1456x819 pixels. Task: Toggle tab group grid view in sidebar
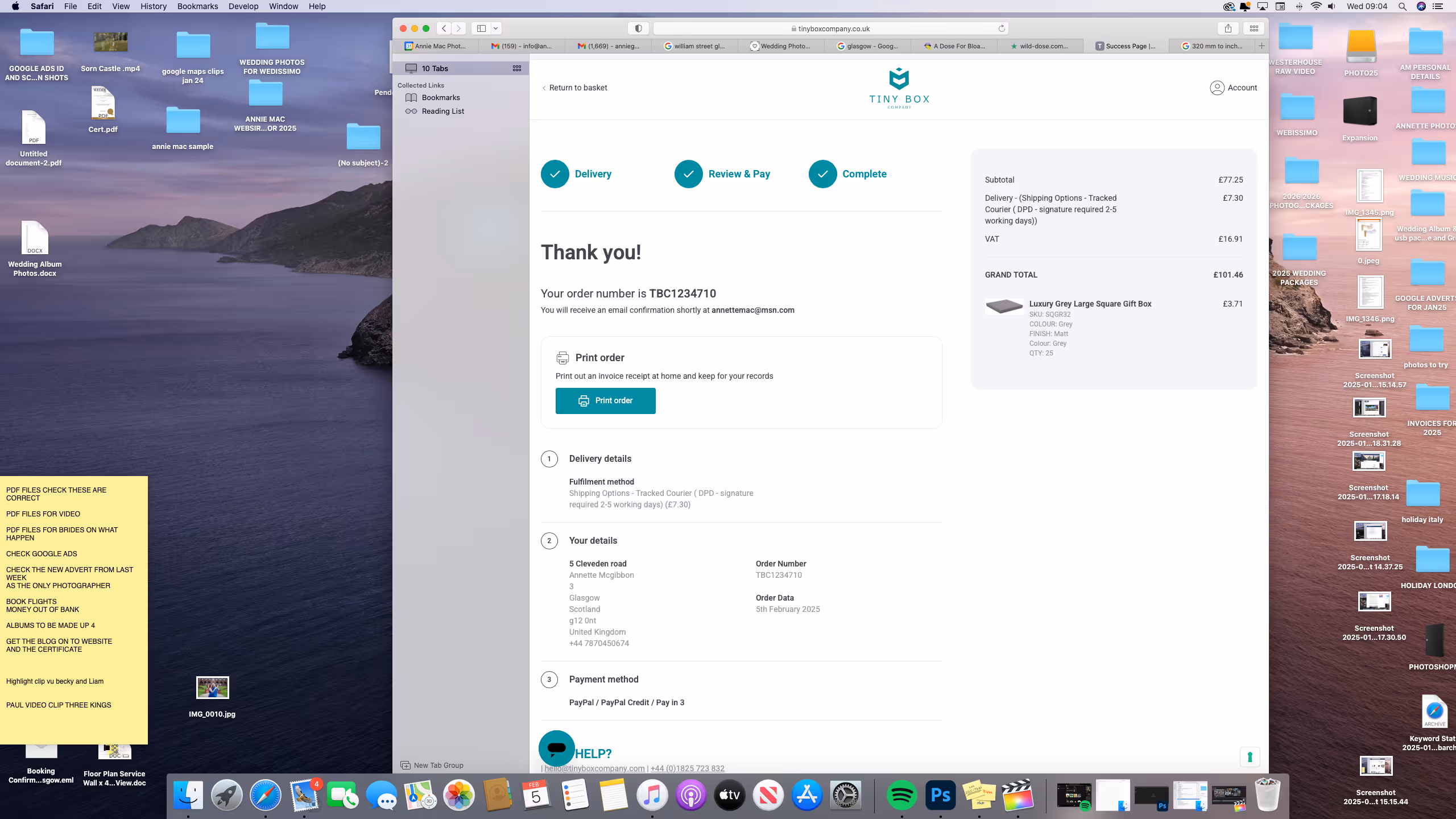[516, 68]
